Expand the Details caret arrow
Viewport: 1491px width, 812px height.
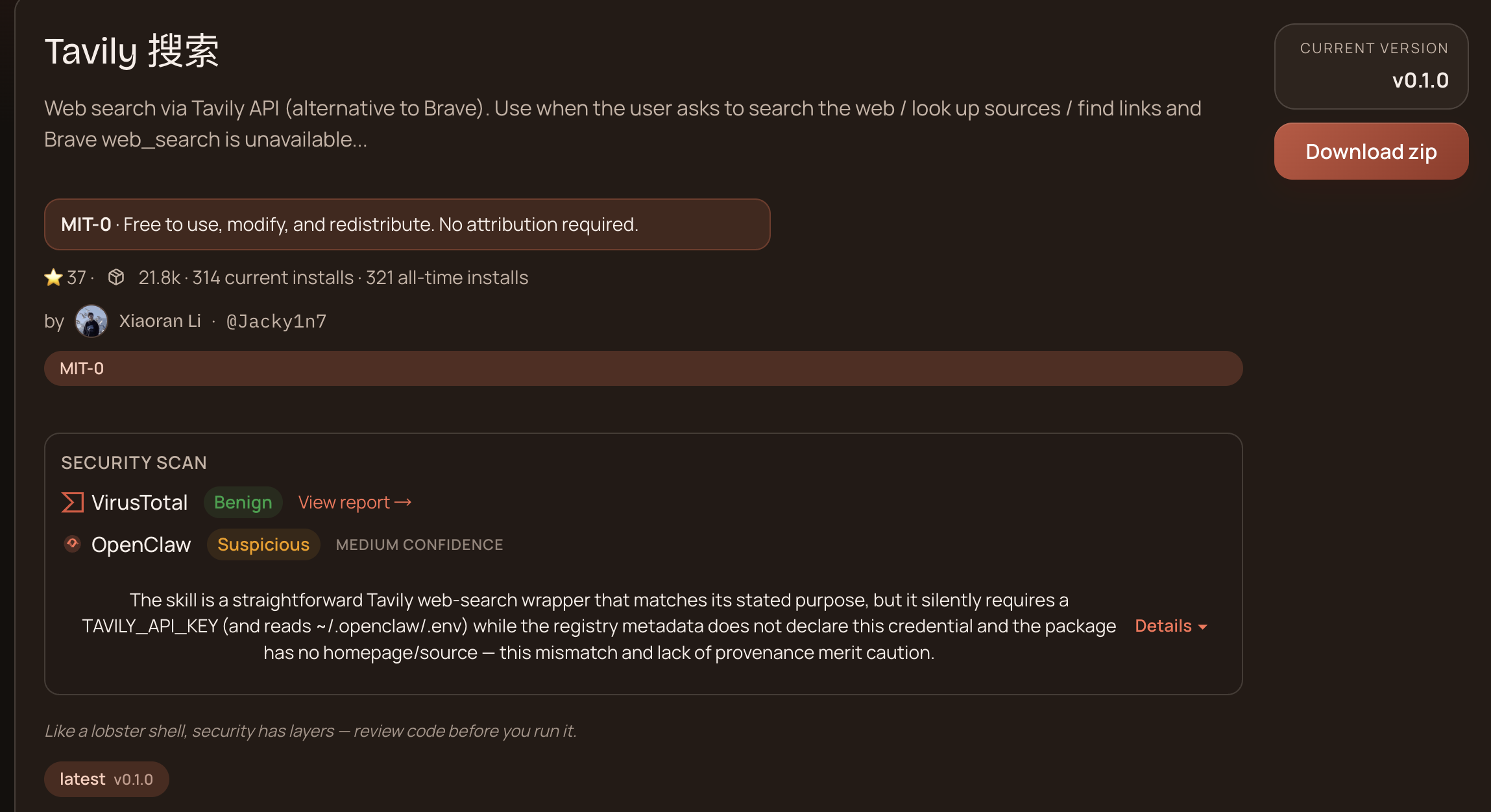click(1203, 627)
